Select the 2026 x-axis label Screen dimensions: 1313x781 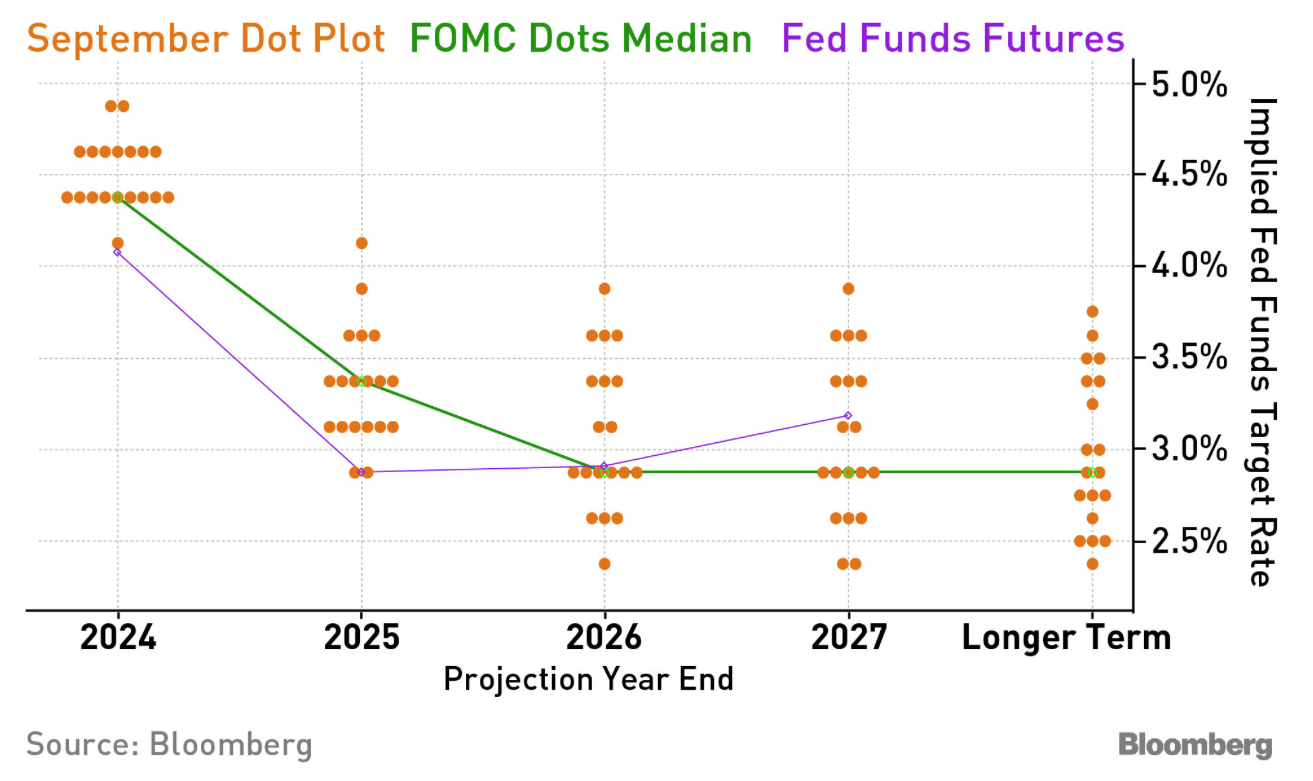(604, 637)
